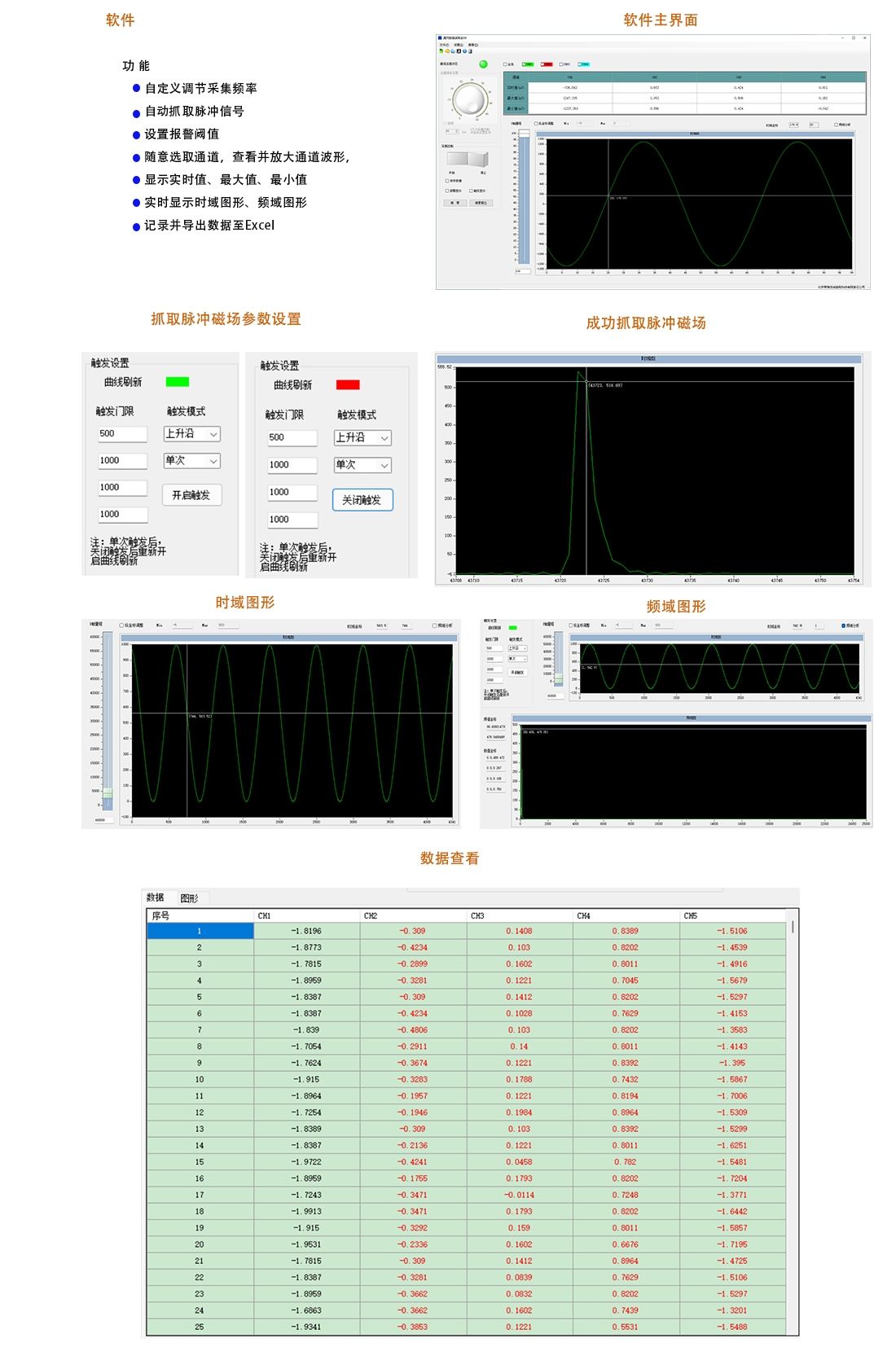Open 上升沿 trigger mode dropdown in left panel

(x=192, y=434)
